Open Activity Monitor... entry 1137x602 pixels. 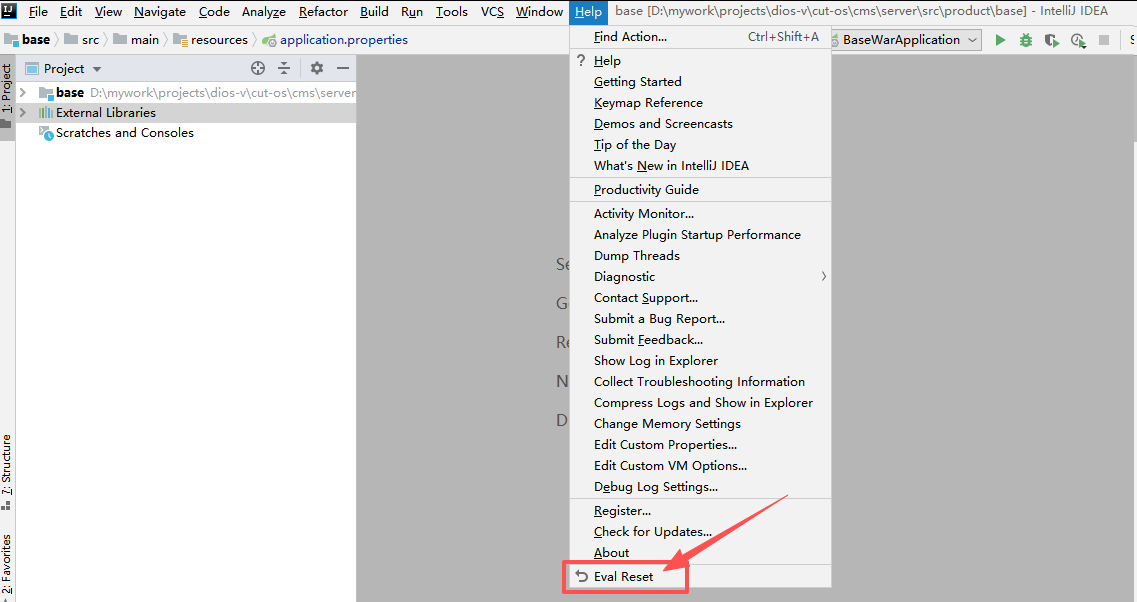pyautogui.click(x=700, y=214)
